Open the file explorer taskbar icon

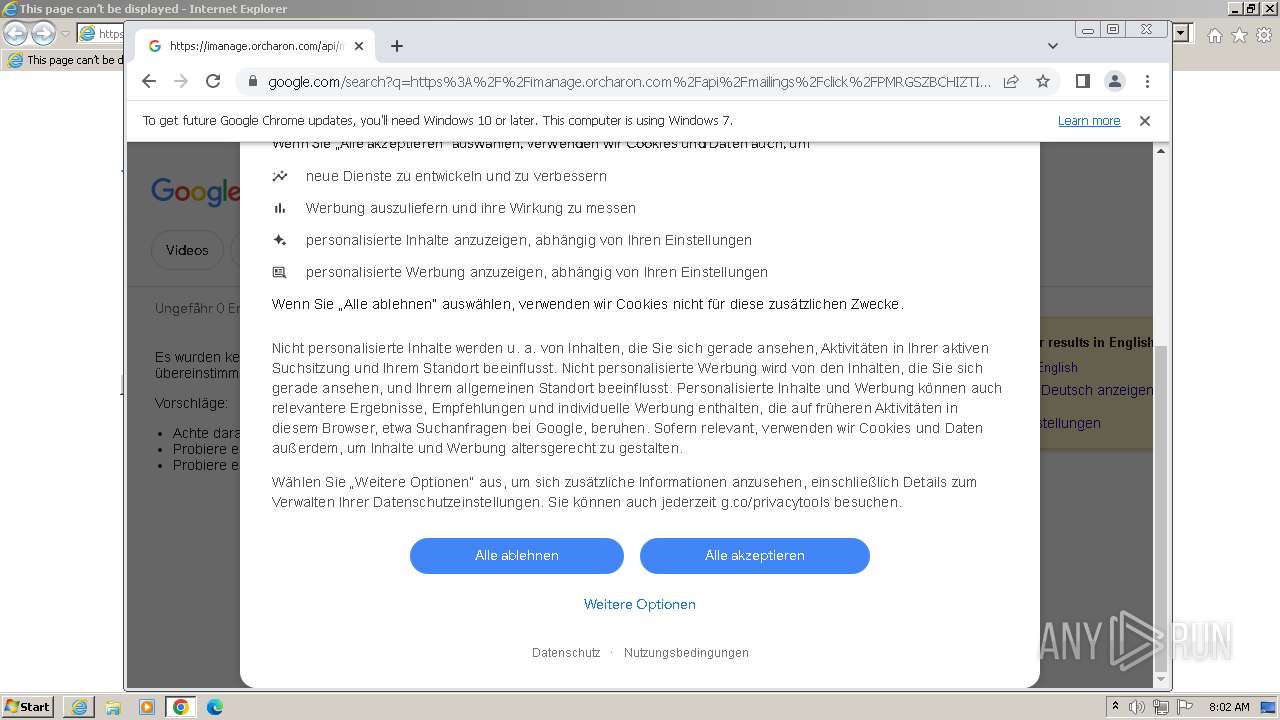pyautogui.click(x=113, y=707)
